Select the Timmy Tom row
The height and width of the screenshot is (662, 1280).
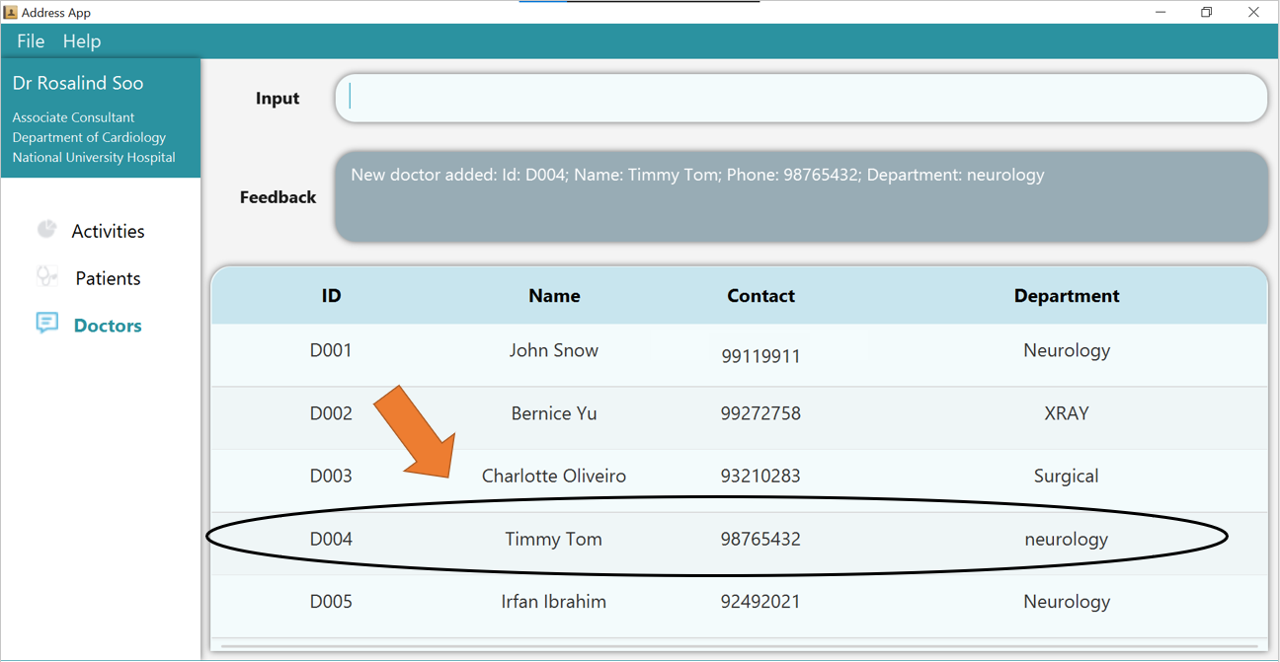[x=554, y=539]
